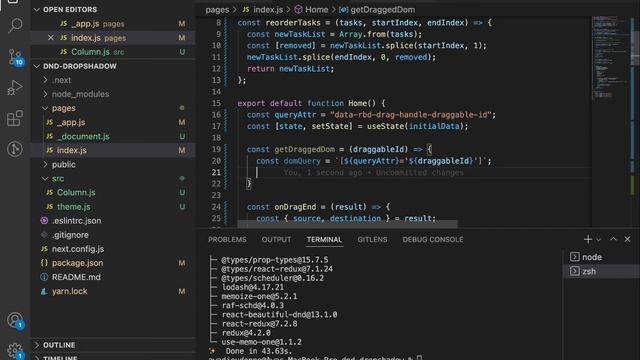The image size is (640, 360).
Task: Create new terminal with plus icon
Action: (x=588, y=240)
